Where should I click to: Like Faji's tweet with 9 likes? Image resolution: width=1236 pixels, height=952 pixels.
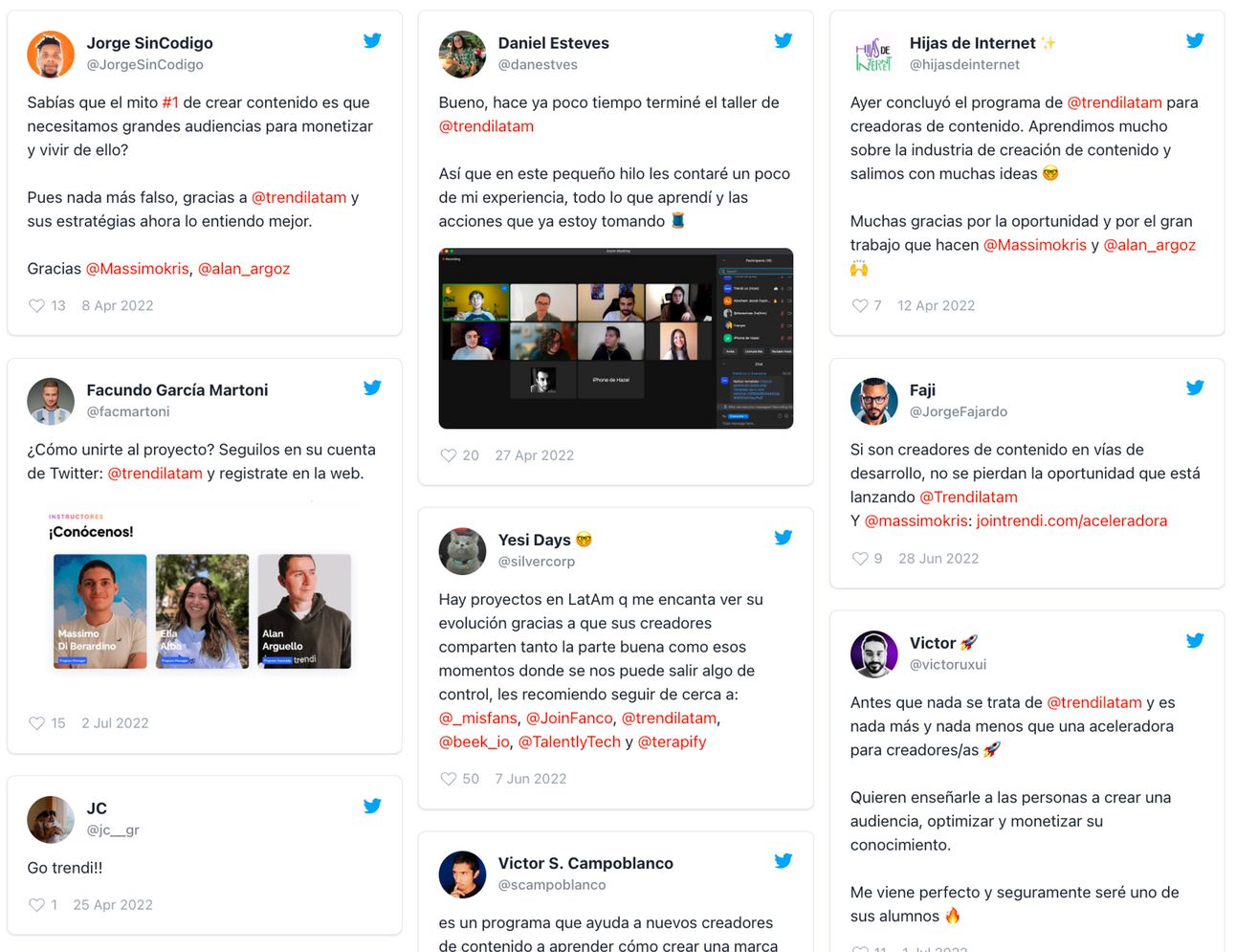[x=860, y=558]
